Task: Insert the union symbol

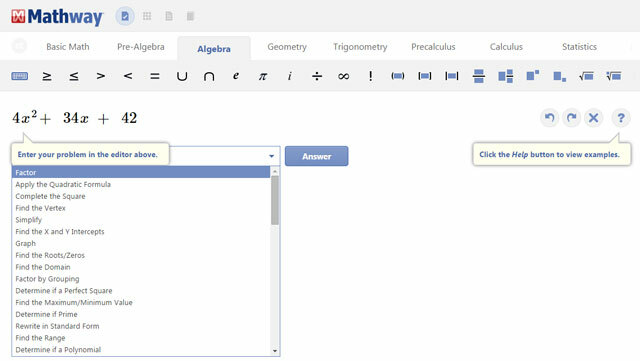Action: (182, 76)
